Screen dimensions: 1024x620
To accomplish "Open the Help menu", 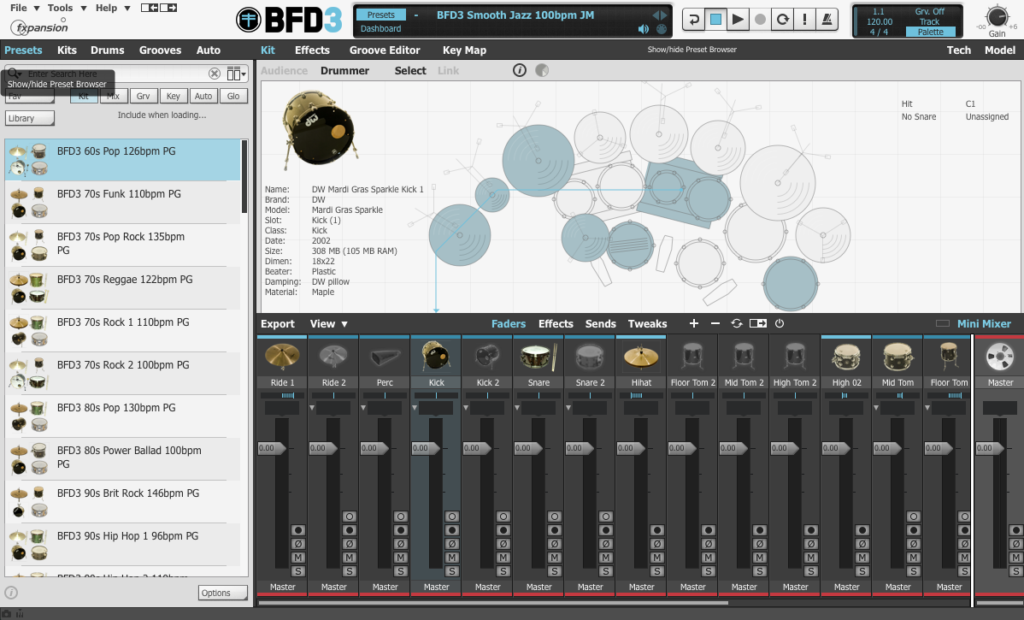I will tap(113, 8).
